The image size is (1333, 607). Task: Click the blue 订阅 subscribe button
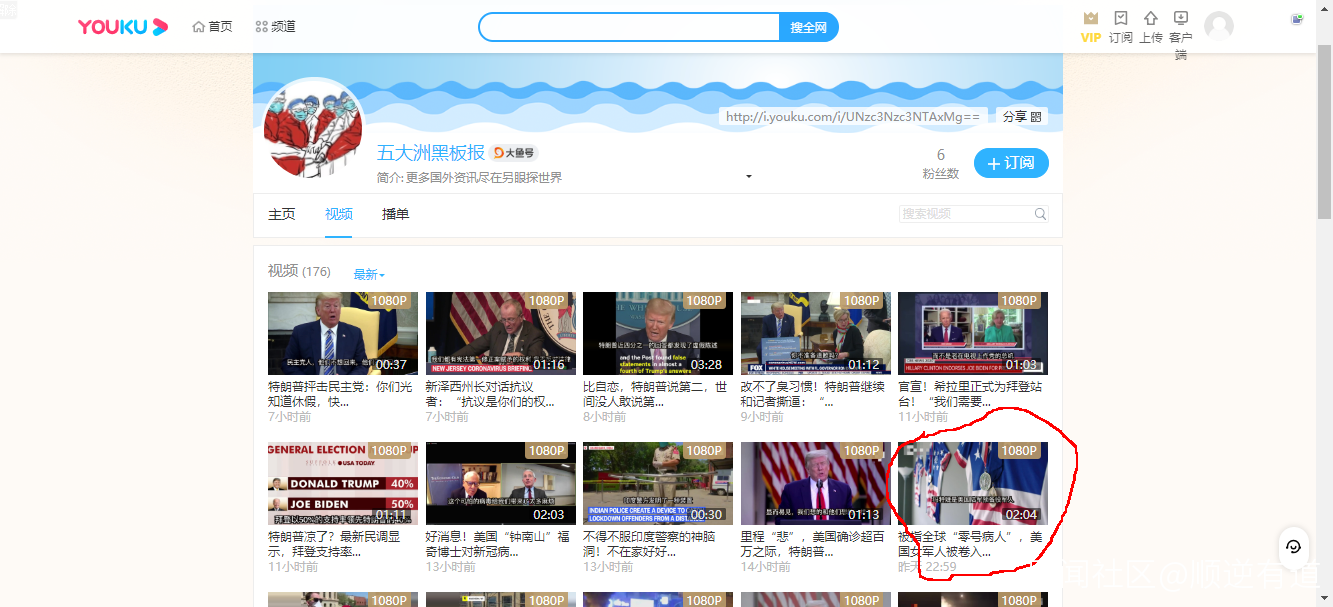coord(1011,163)
